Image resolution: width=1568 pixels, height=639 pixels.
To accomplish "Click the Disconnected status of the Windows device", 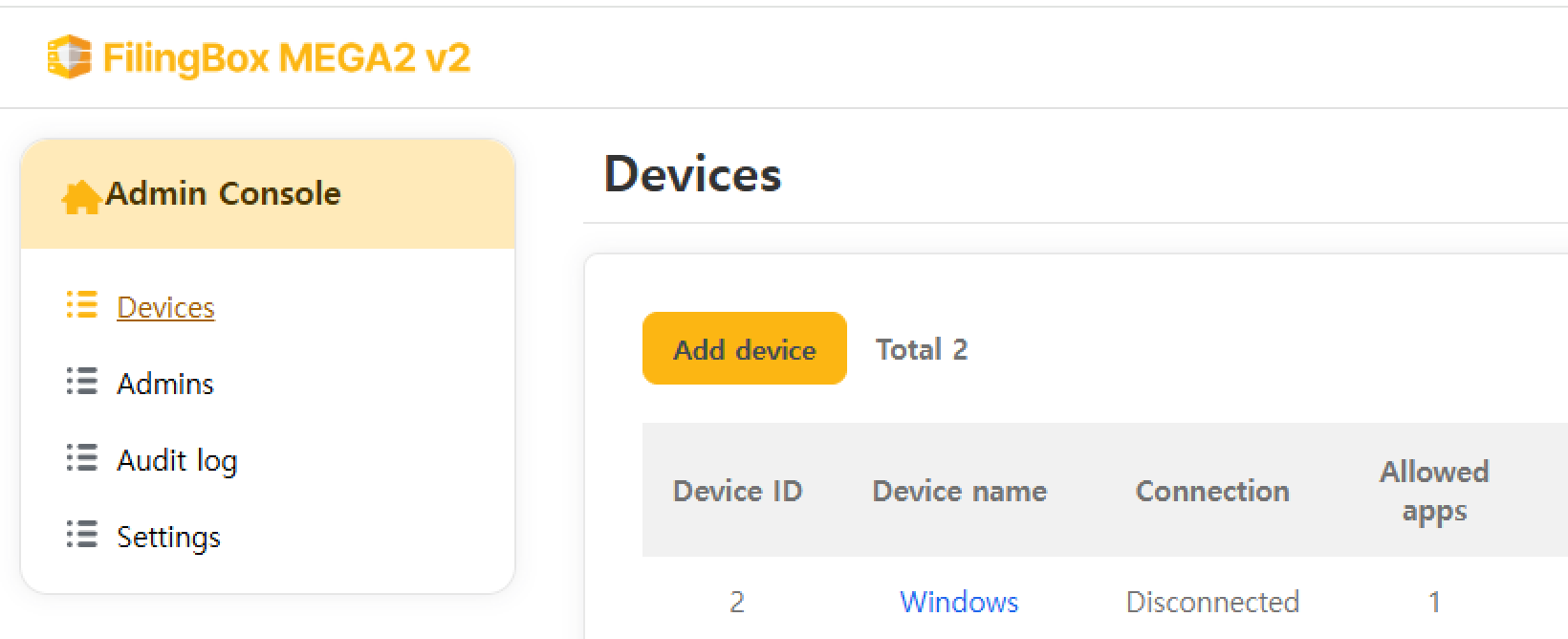I will click(1211, 602).
